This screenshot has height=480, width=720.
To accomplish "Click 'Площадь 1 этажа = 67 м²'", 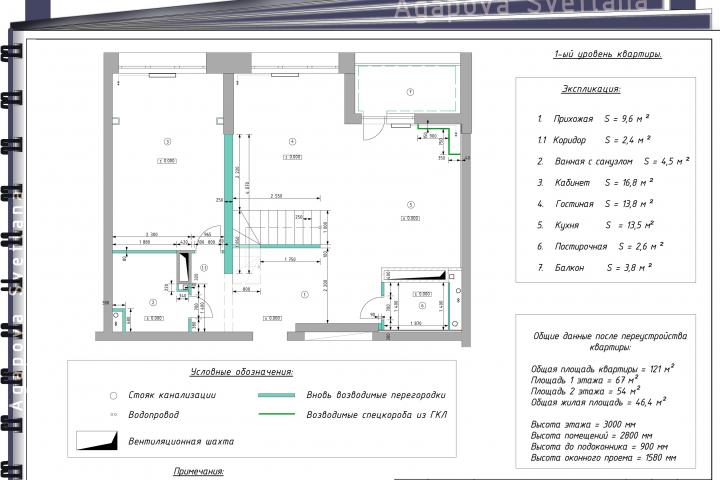I will click(585, 380).
